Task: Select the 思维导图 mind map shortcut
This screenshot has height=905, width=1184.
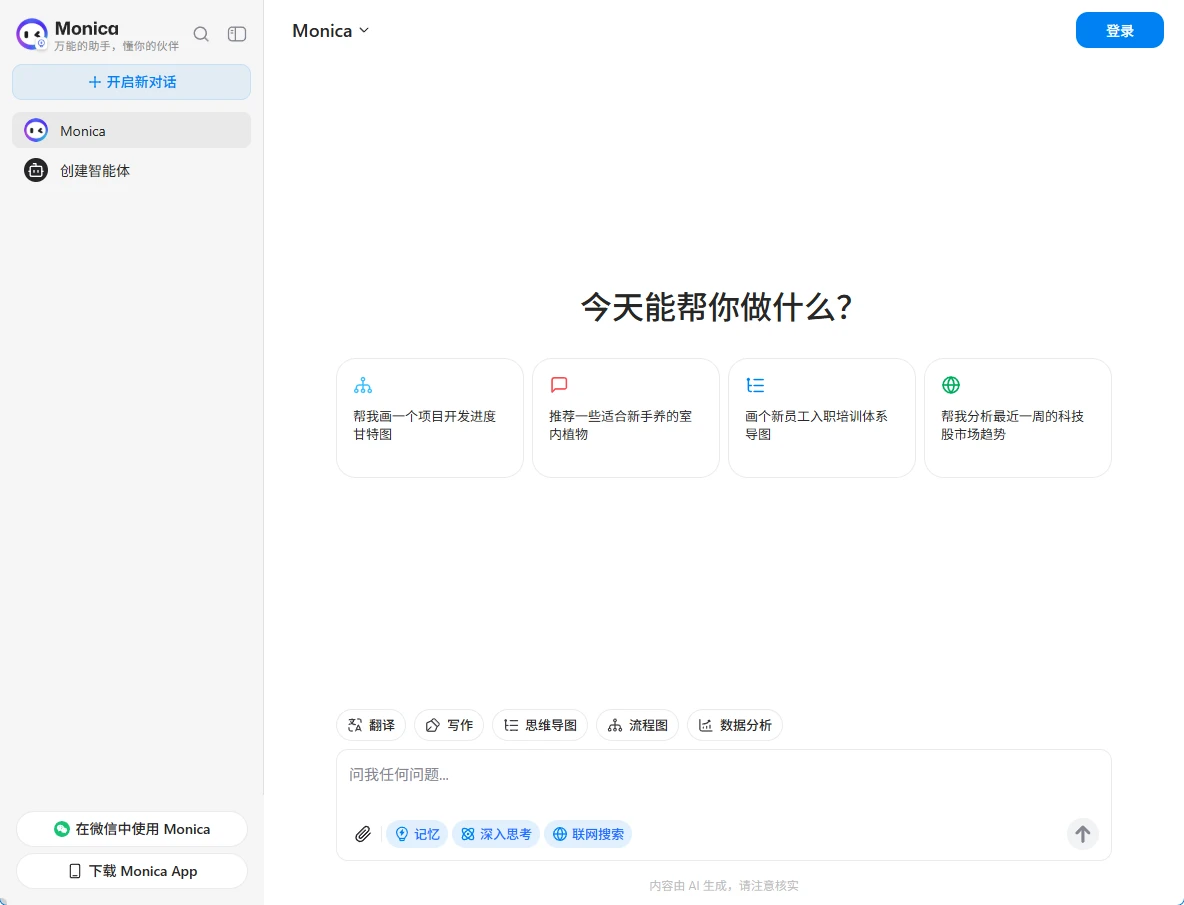Action: (x=540, y=725)
